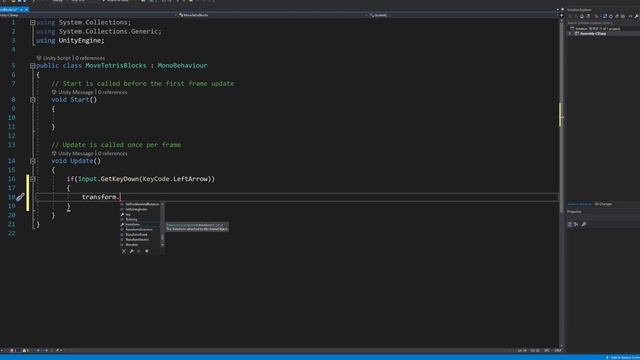Click the Unity Script CodeLens icon above the class
Viewport: 640px width, 360px height.
click(x=39, y=58)
